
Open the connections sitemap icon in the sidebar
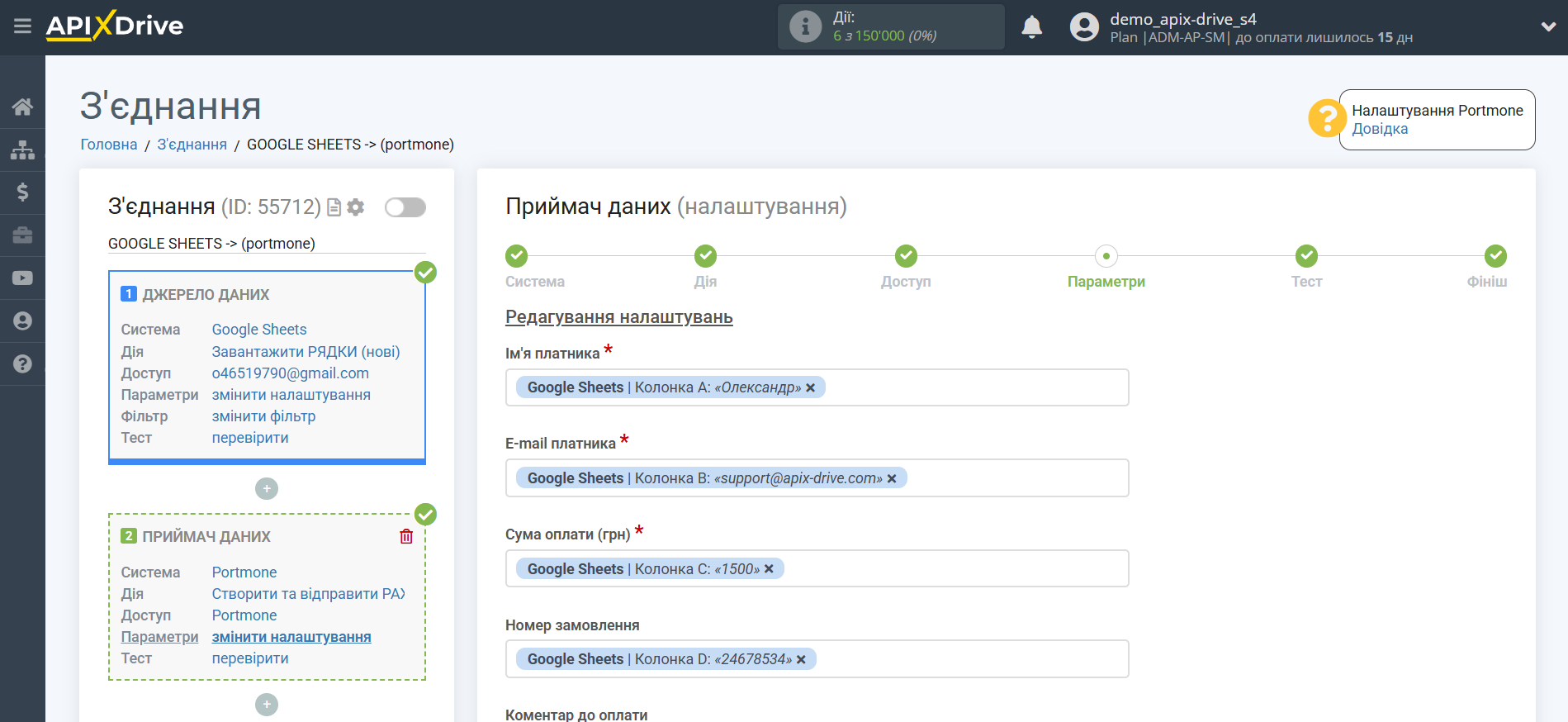tap(22, 150)
